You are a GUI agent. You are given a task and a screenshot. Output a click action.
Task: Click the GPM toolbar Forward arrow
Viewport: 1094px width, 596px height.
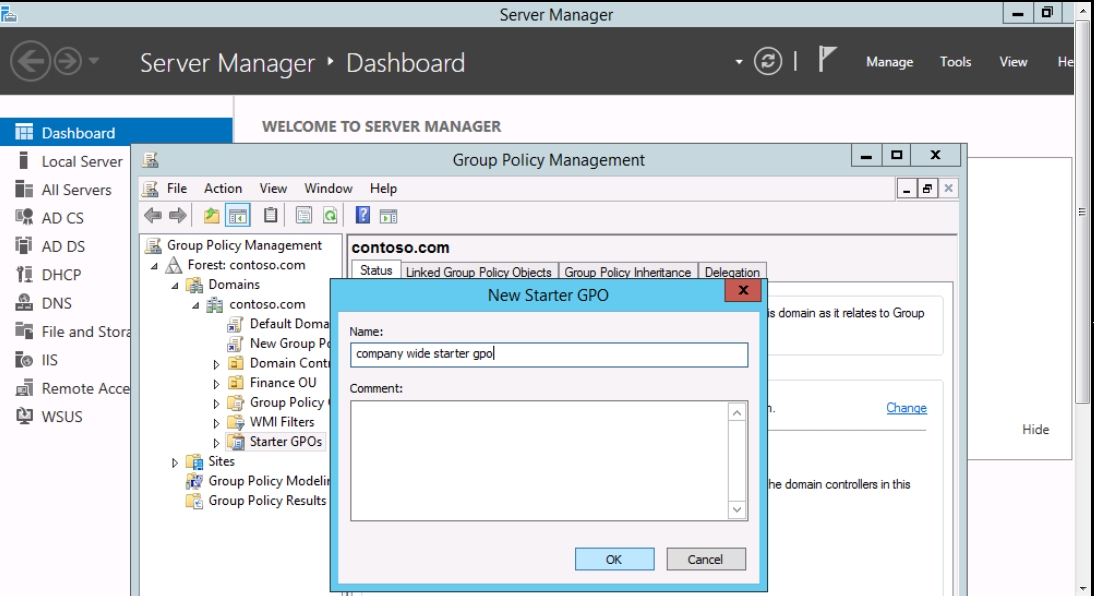click(x=178, y=216)
